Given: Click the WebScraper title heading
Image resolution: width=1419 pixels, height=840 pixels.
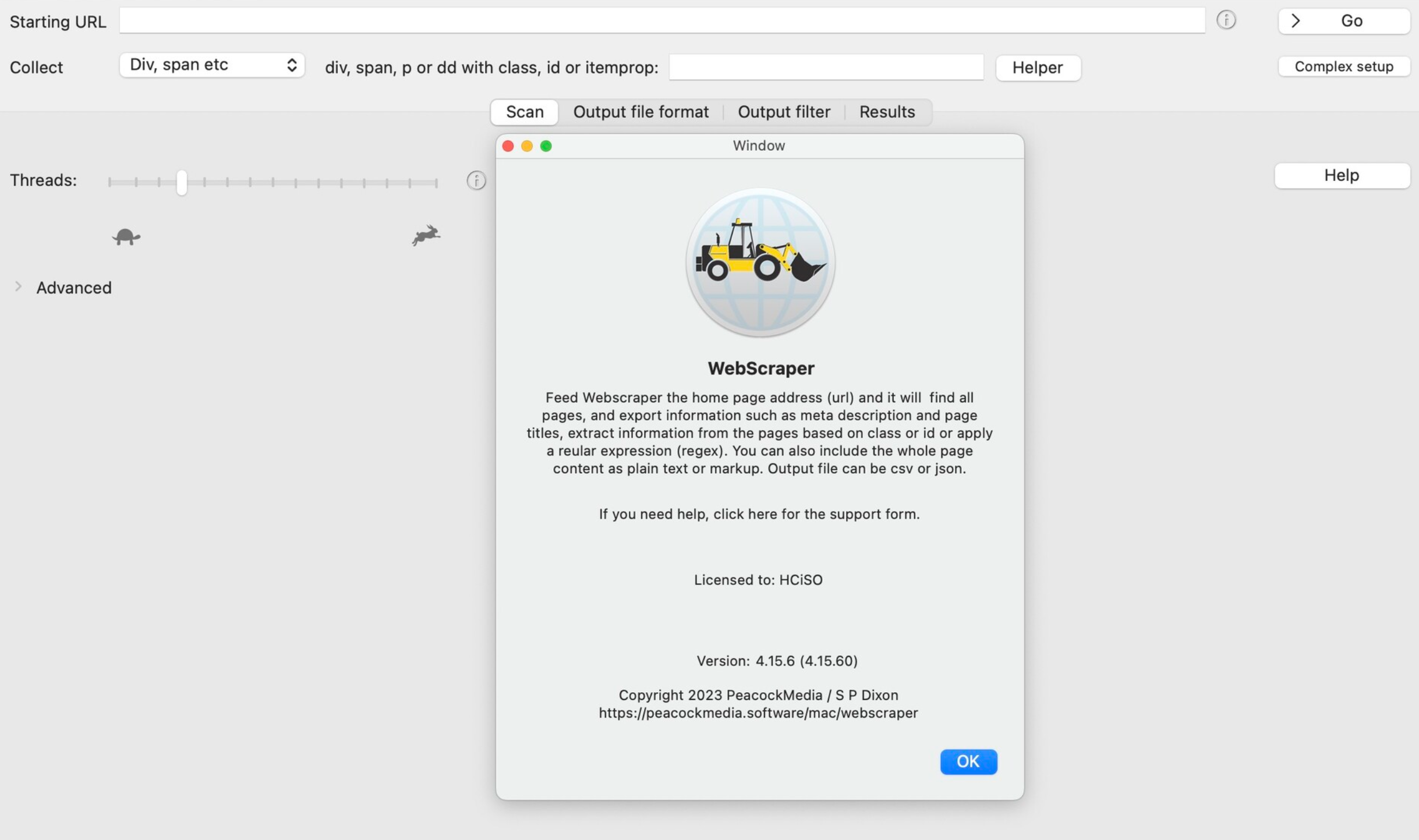Looking at the screenshot, I should (760, 368).
